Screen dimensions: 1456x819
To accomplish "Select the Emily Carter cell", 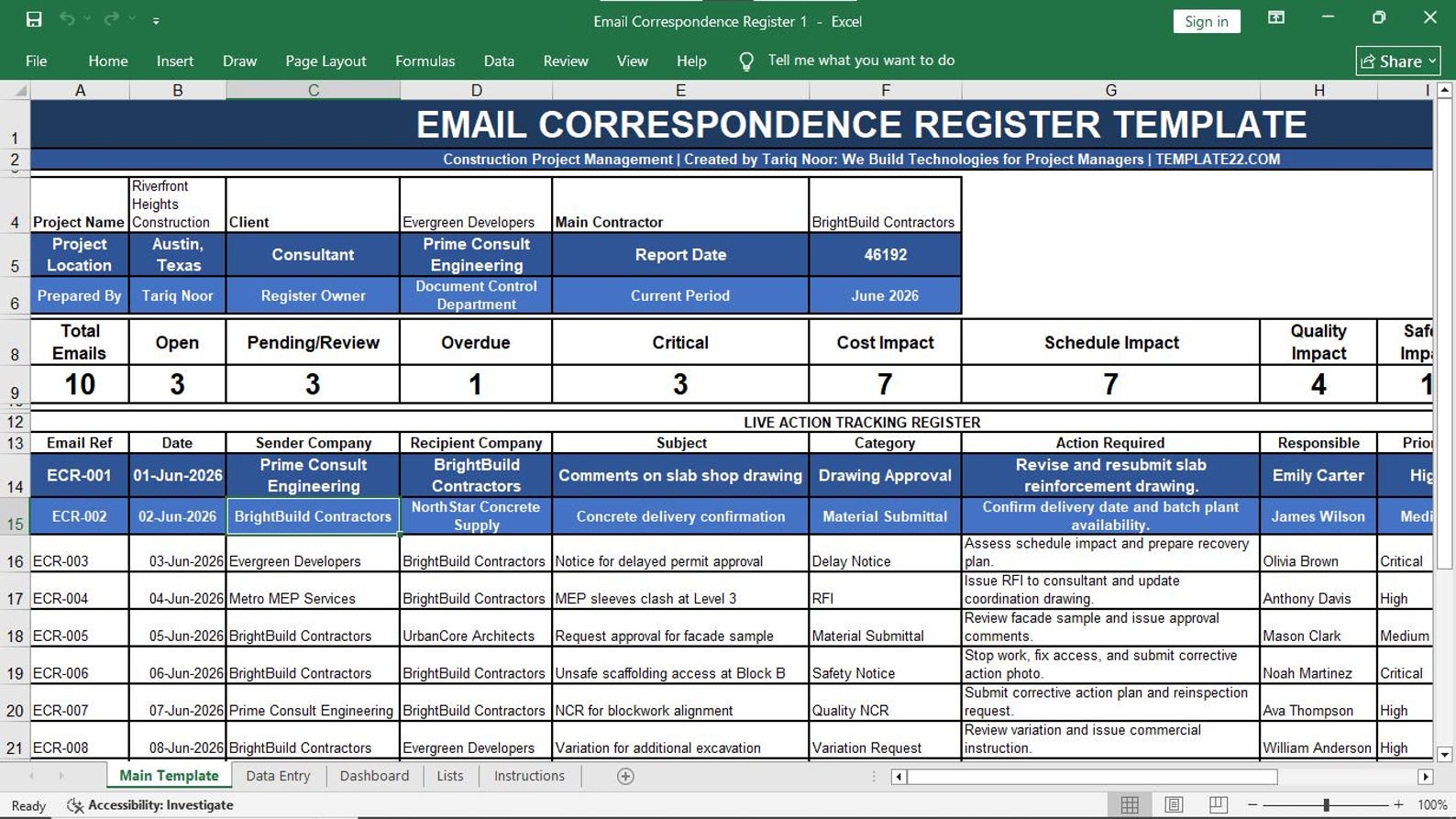I will (1318, 475).
